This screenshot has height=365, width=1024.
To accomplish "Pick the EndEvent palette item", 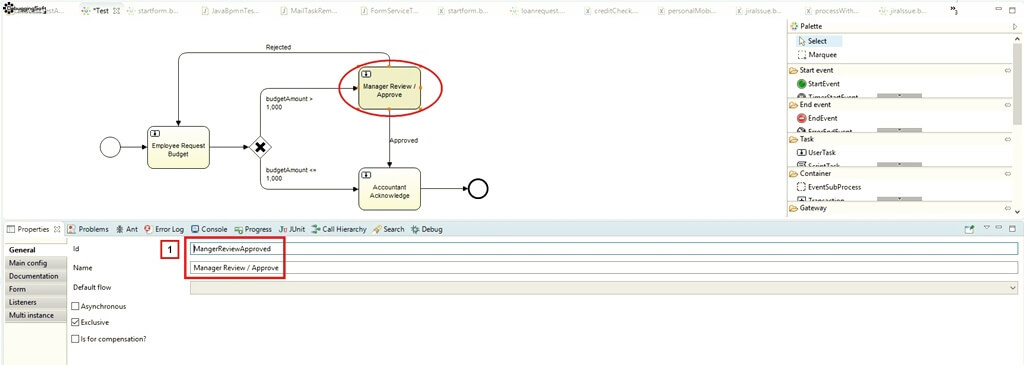I will pyautogui.click(x=817, y=118).
